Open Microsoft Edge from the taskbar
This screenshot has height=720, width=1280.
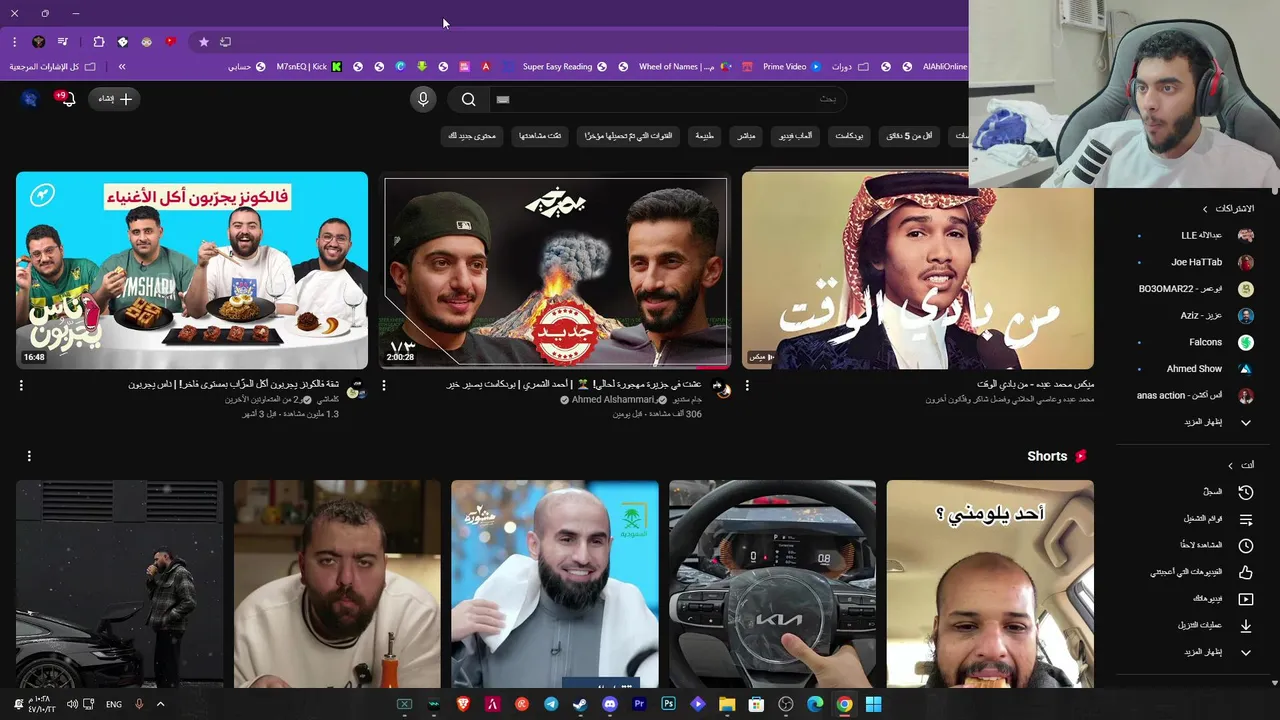coord(815,704)
